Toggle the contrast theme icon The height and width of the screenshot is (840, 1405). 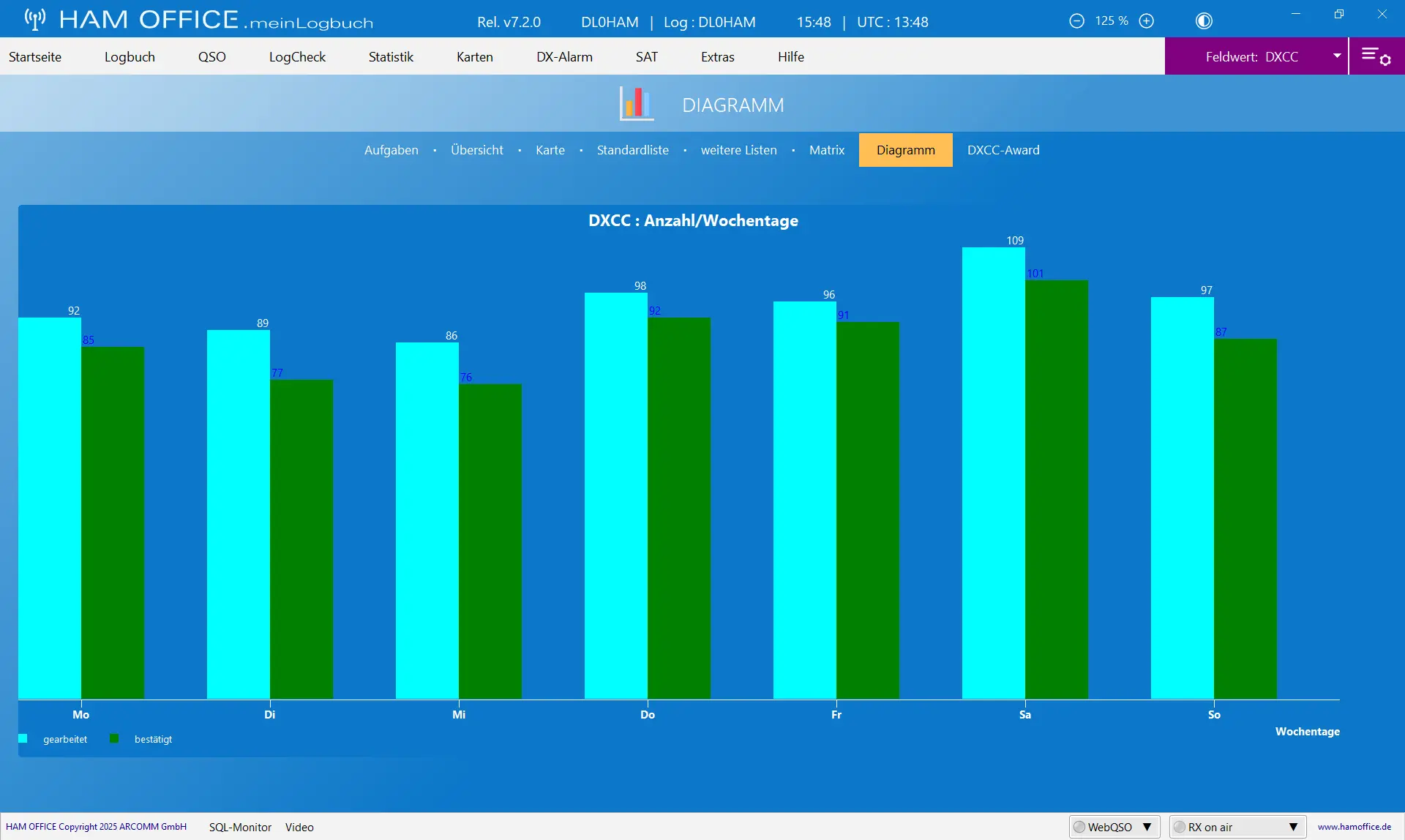[x=1204, y=21]
